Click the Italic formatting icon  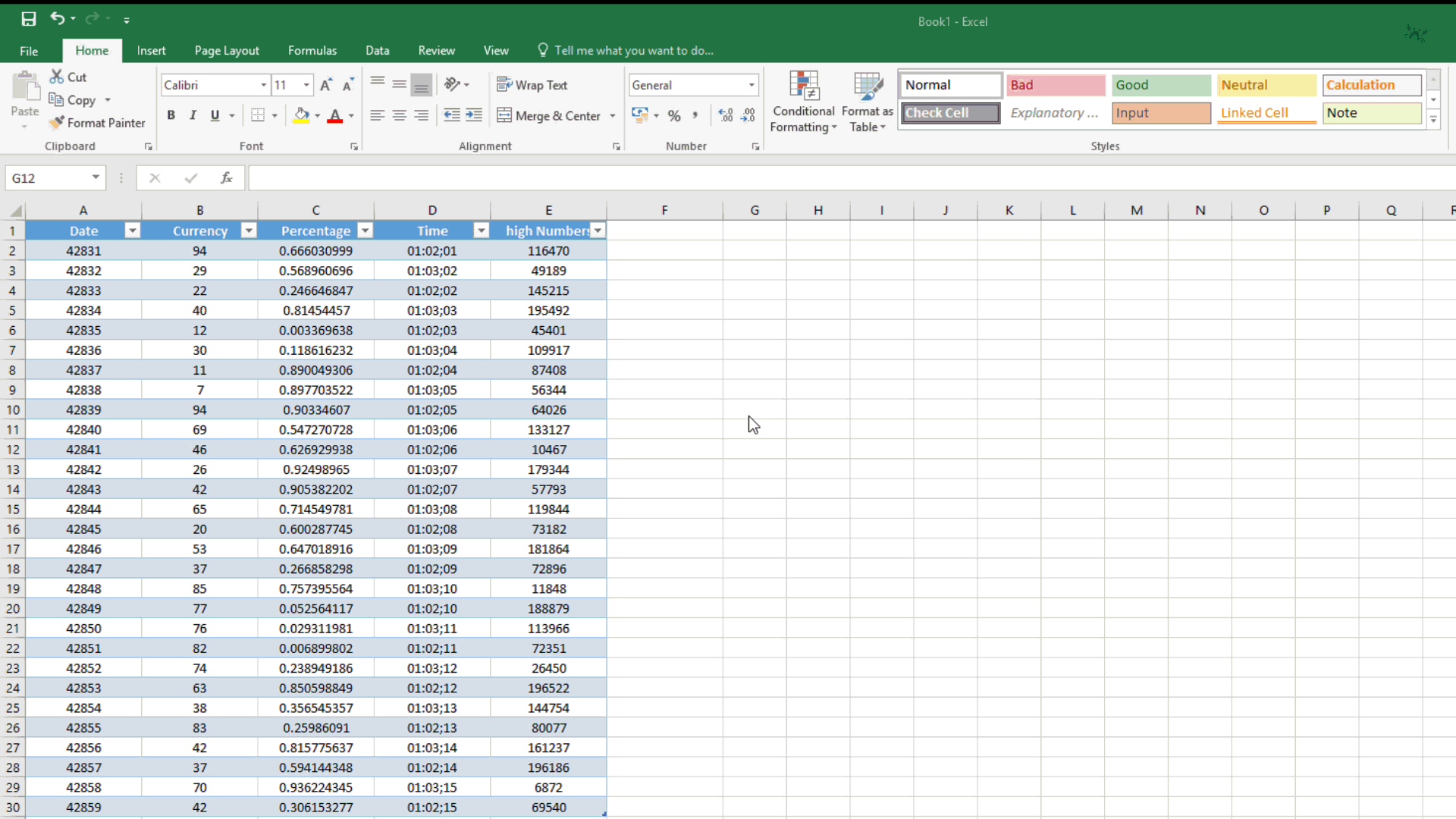(x=193, y=116)
